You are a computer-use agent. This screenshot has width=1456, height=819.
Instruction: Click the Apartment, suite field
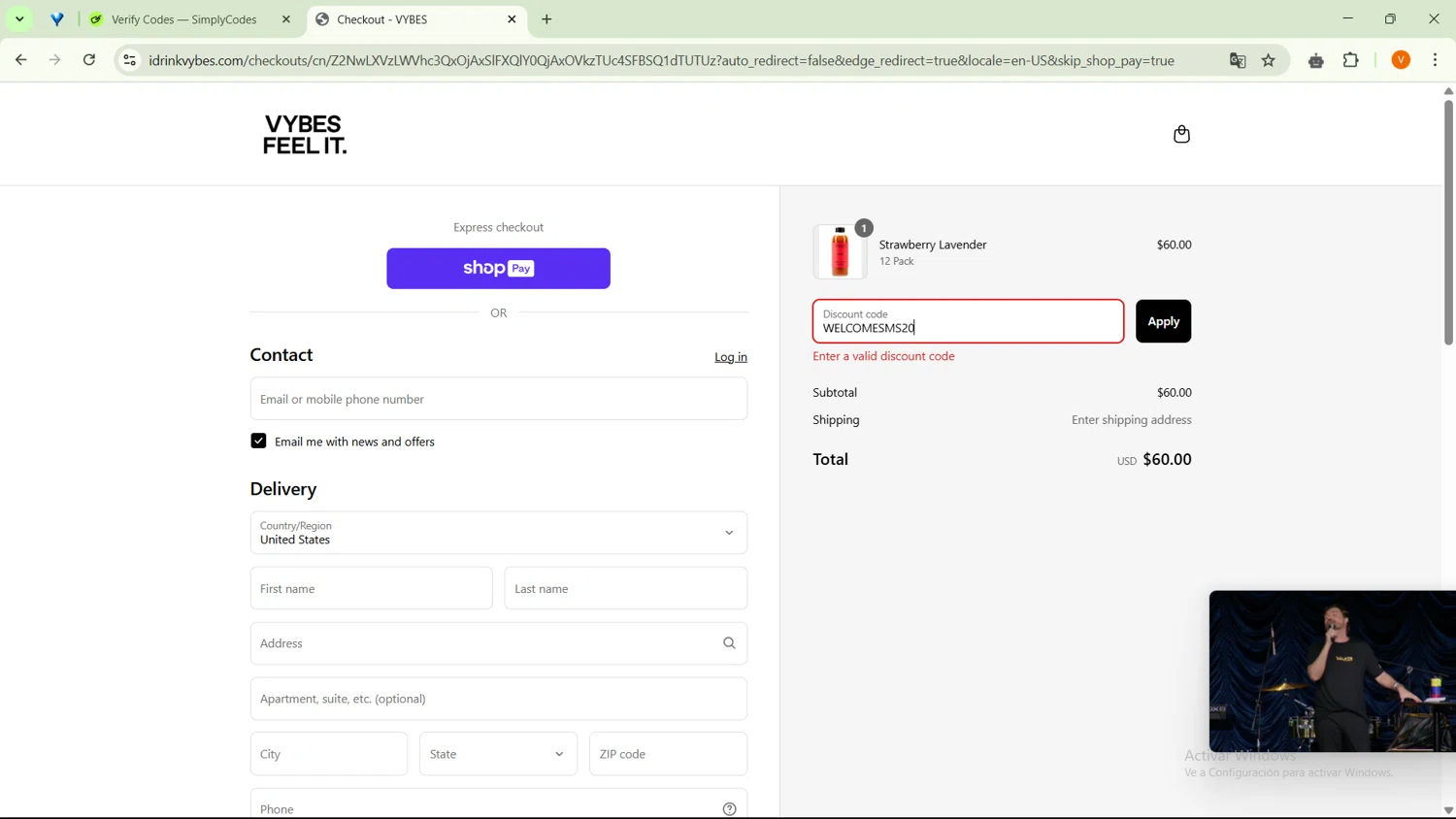point(498,699)
